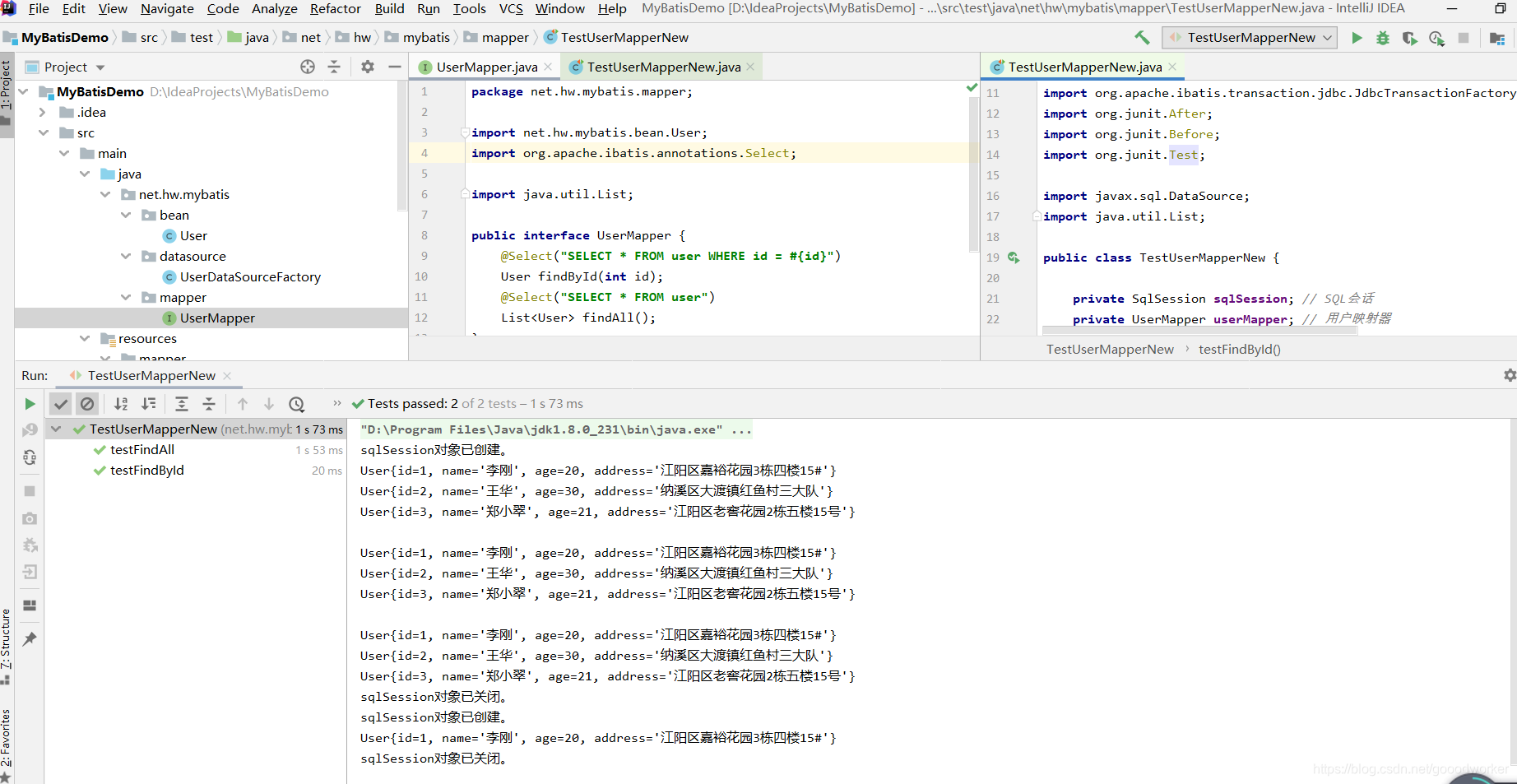
Task: Click the Build project hammer icon
Action: pyautogui.click(x=1142, y=38)
